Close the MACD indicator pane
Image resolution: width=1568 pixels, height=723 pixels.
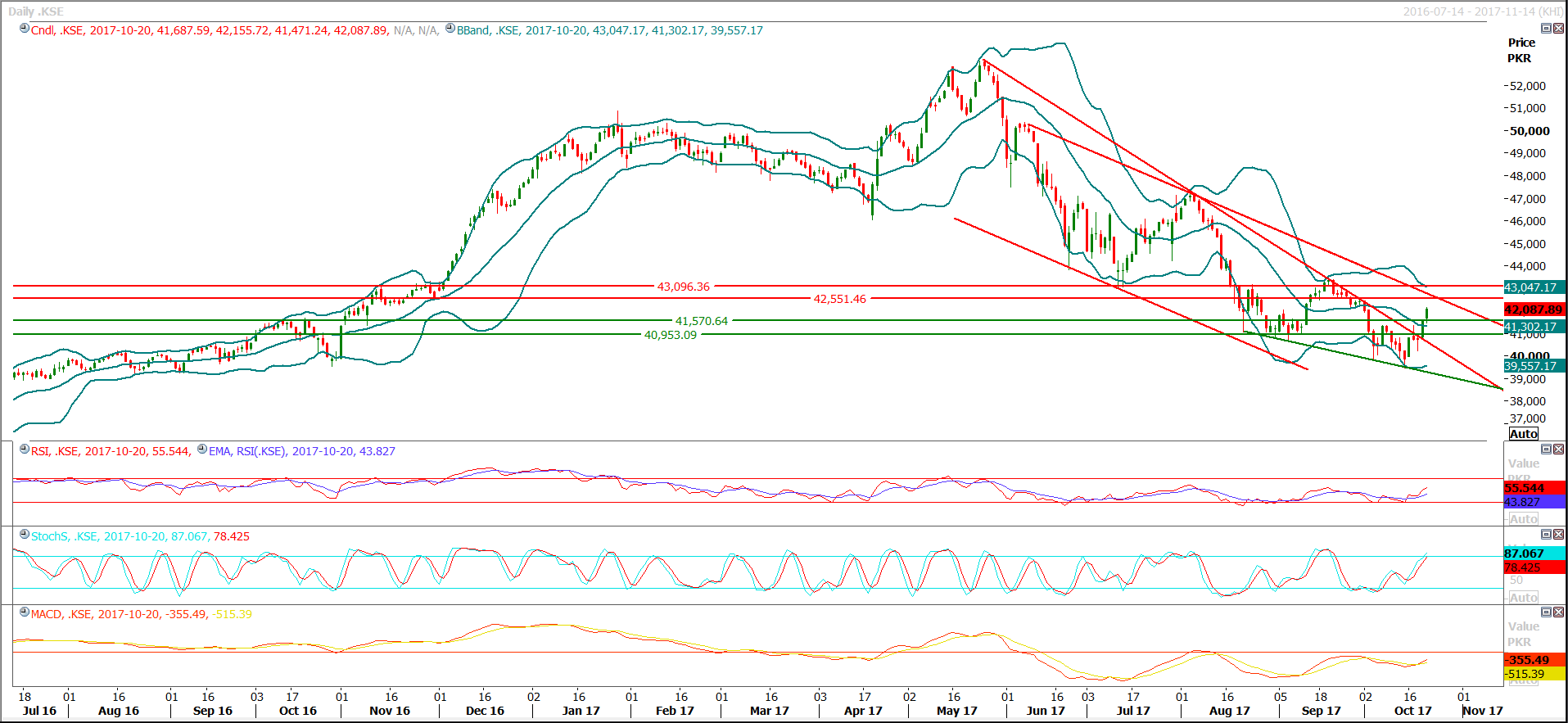pyautogui.click(x=1558, y=612)
